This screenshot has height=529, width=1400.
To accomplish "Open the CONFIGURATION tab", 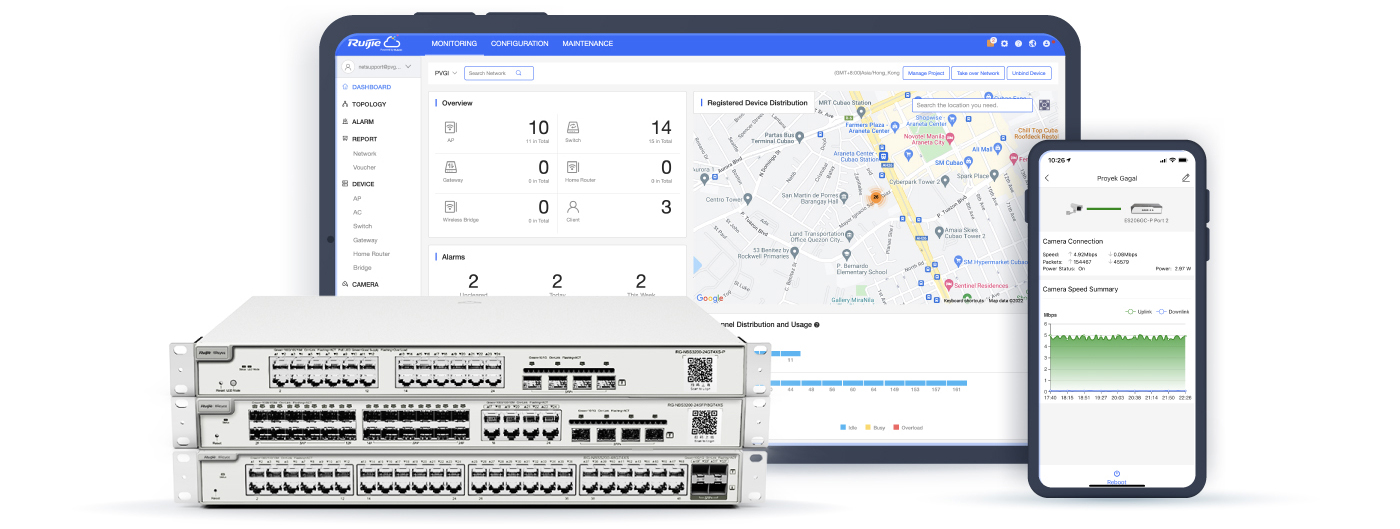I will click(519, 44).
